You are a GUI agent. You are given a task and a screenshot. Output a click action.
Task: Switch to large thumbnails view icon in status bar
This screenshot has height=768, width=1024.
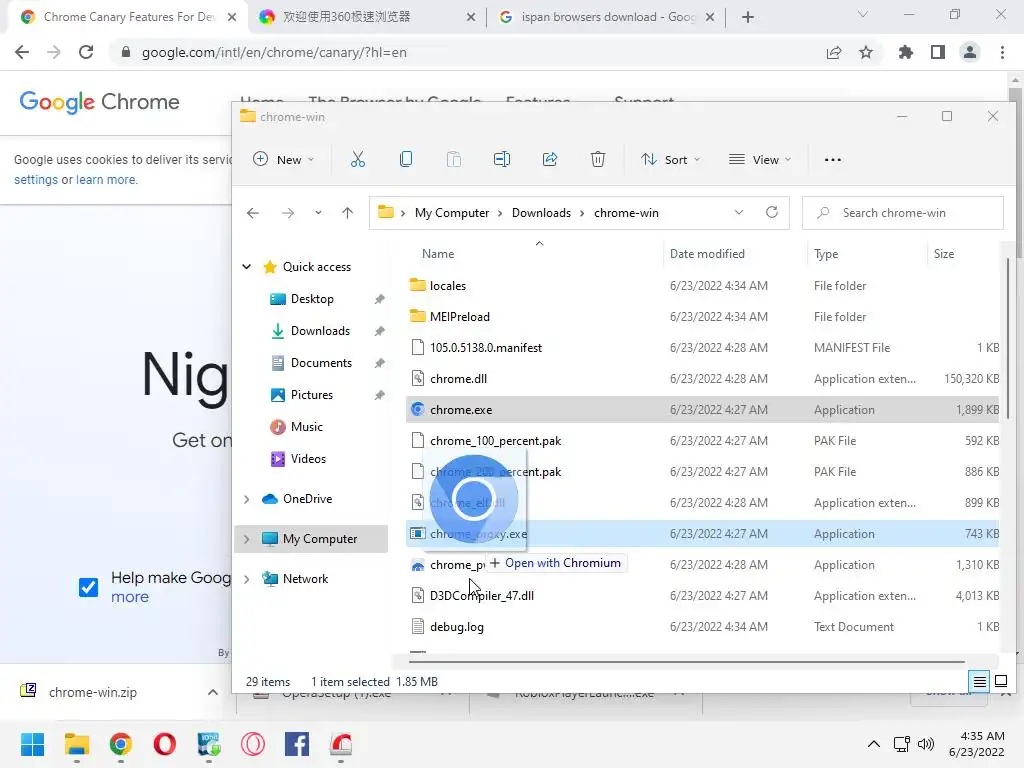pos(1000,682)
